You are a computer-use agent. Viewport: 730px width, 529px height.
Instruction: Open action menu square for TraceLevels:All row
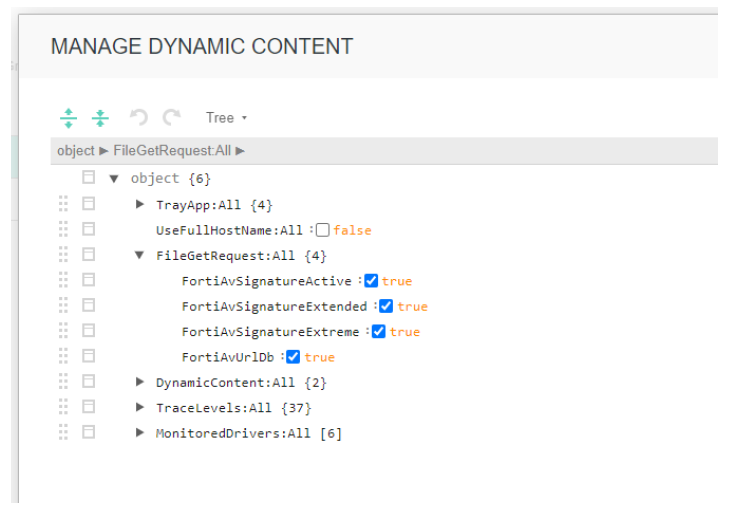[88, 407]
